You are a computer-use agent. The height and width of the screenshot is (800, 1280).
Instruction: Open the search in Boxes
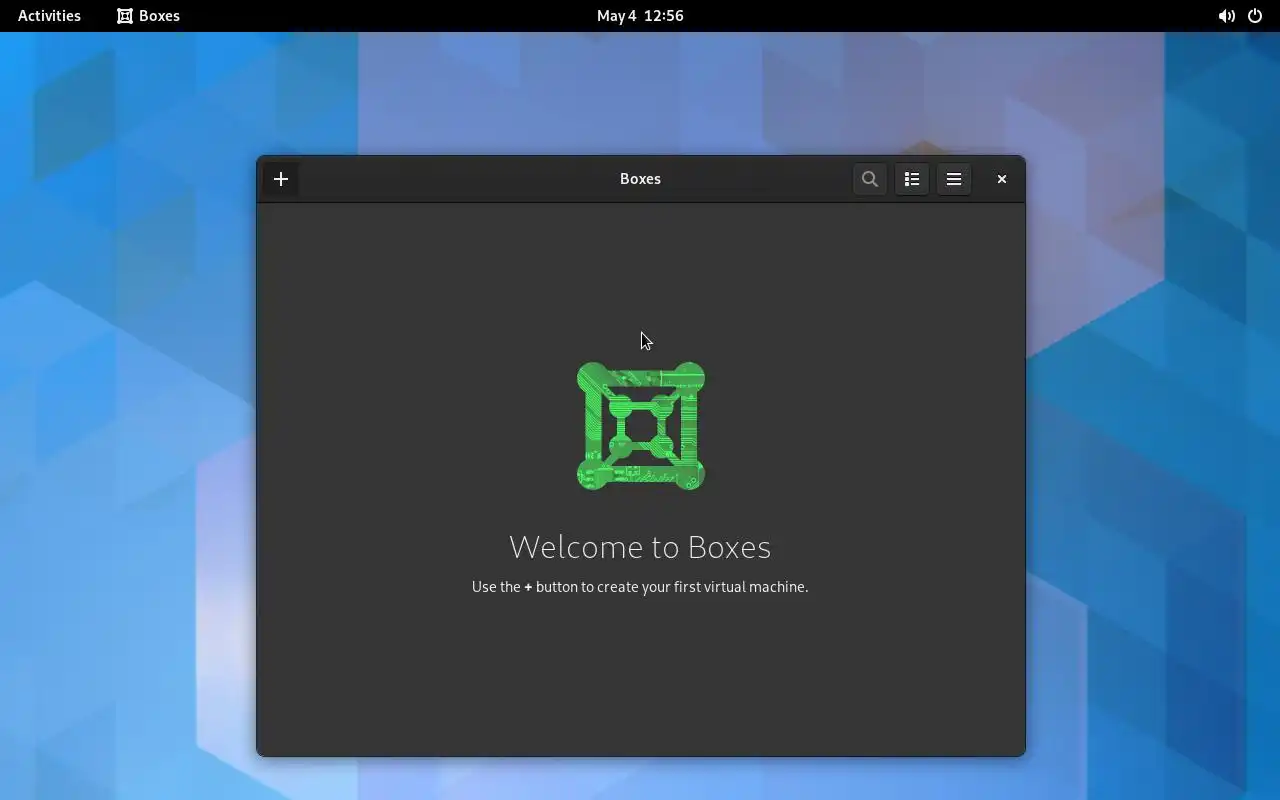[870, 179]
